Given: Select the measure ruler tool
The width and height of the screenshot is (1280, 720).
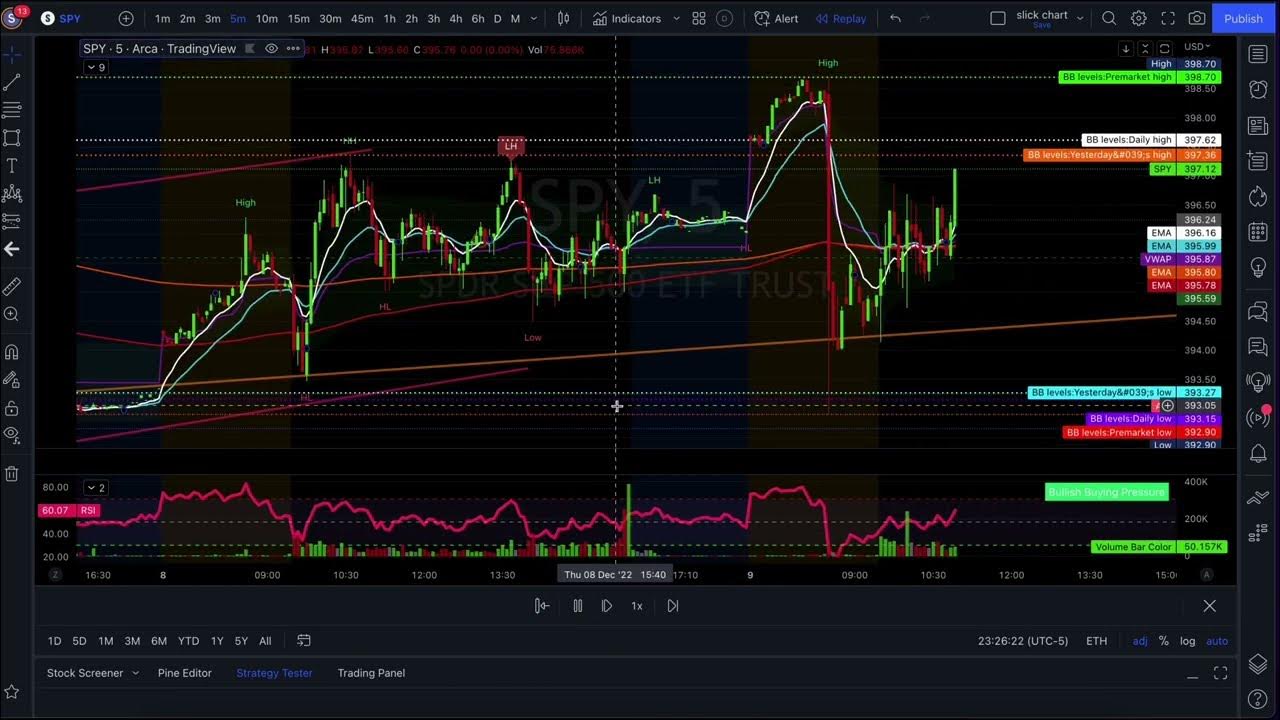Looking at the screenshot, I should point(12,287).
